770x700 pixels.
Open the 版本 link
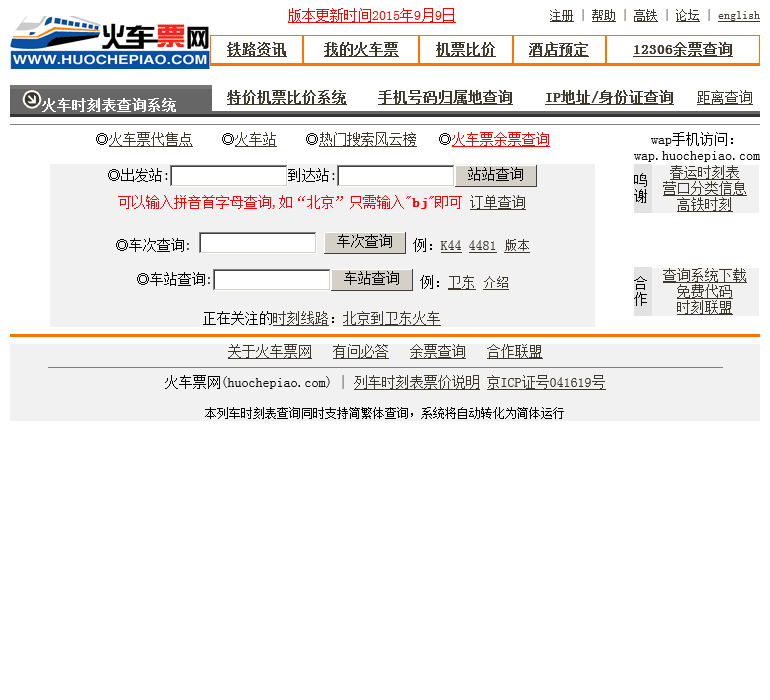(517, 246)
